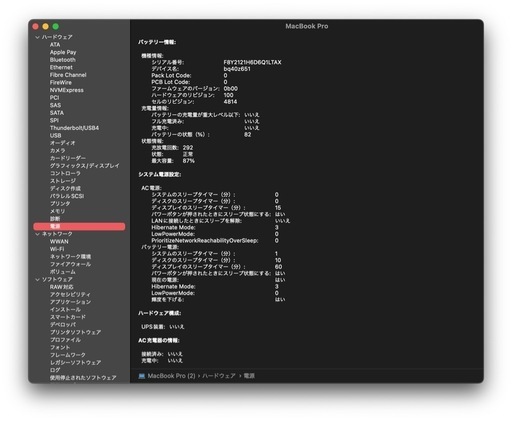The width and height of the screenshot is (512, 421).
Task: Select FireWire in the sidebar
Action: [61, 83]
